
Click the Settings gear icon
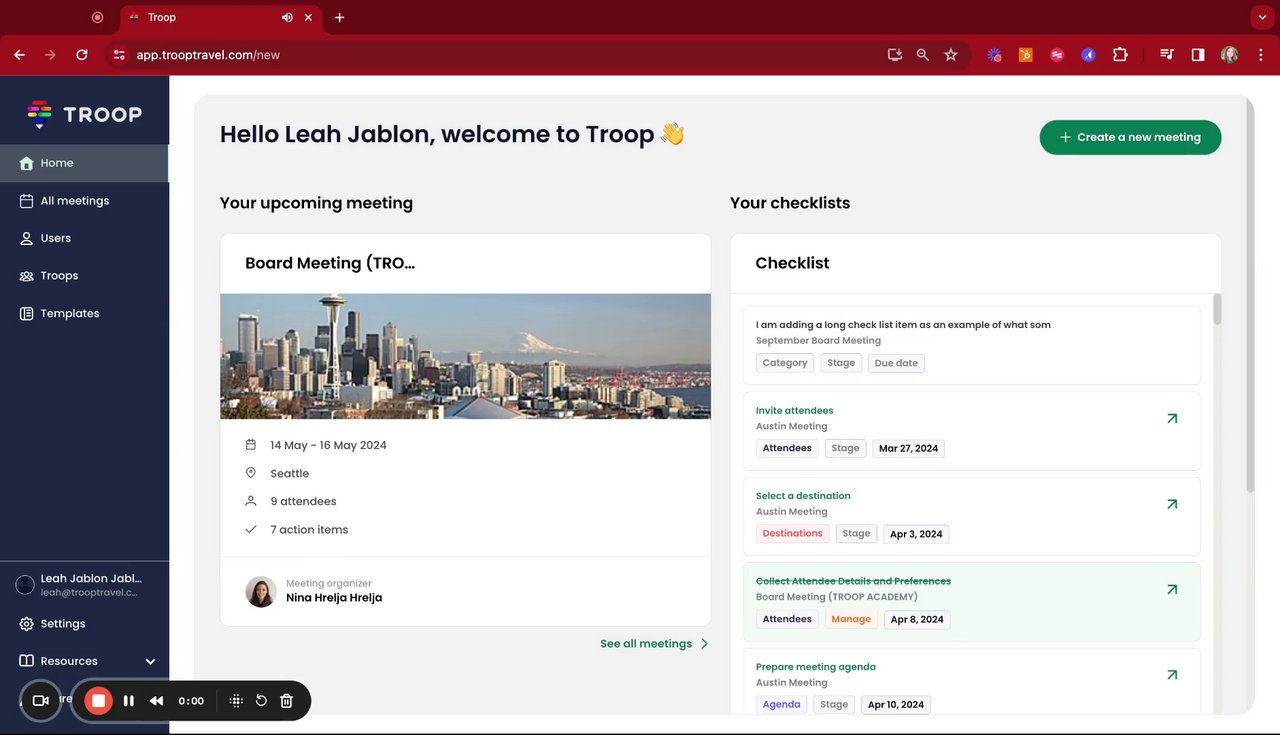(x=27, y=624)
